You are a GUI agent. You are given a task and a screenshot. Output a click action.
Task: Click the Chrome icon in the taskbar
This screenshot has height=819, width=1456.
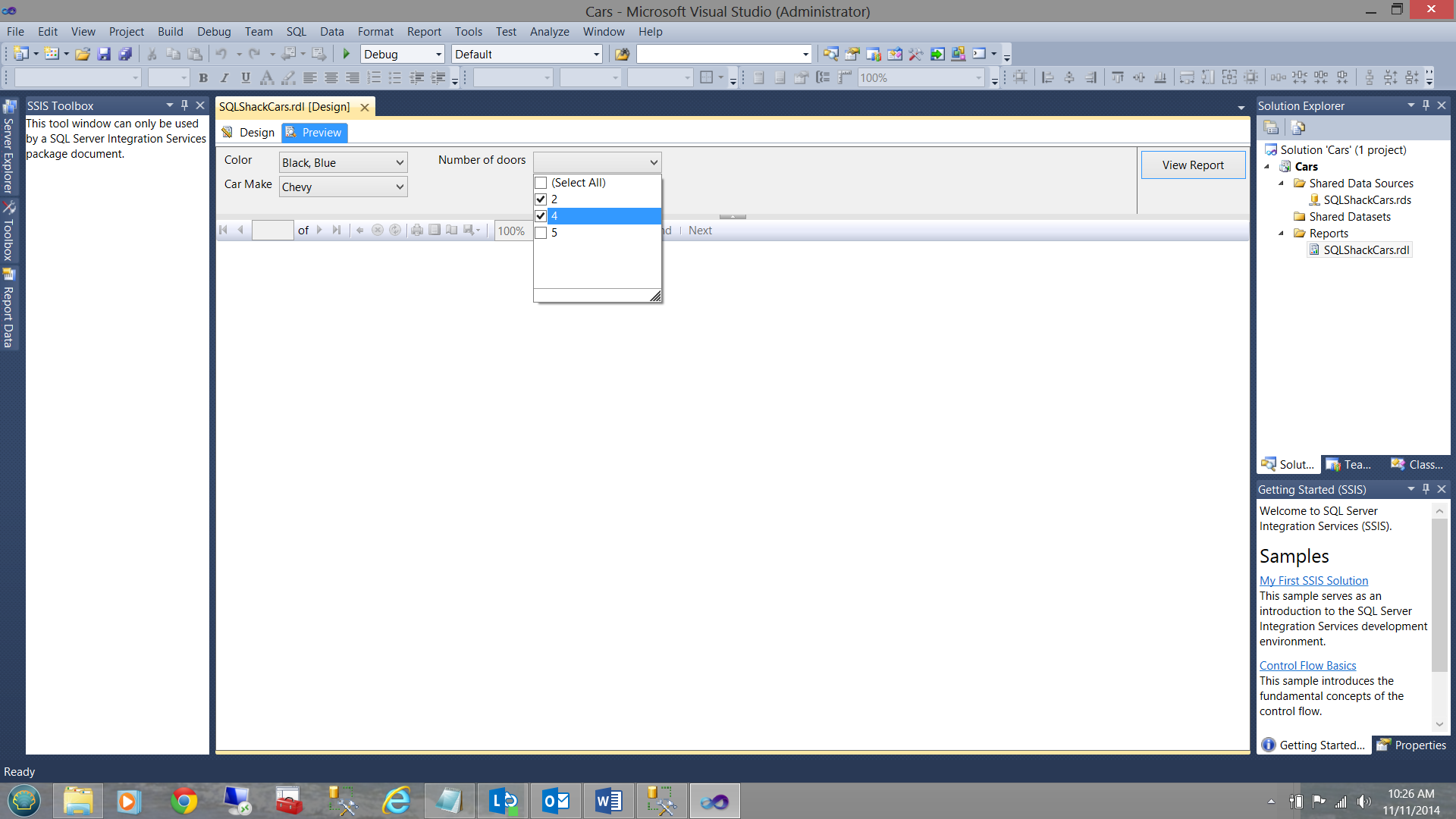click(184, 801)
